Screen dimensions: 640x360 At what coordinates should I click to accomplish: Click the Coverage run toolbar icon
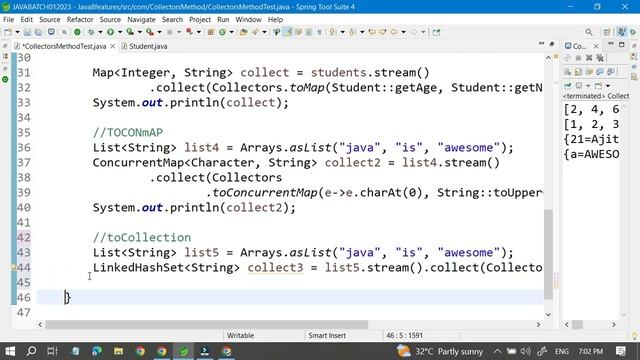pyautogui.click(x=130, y=32)
